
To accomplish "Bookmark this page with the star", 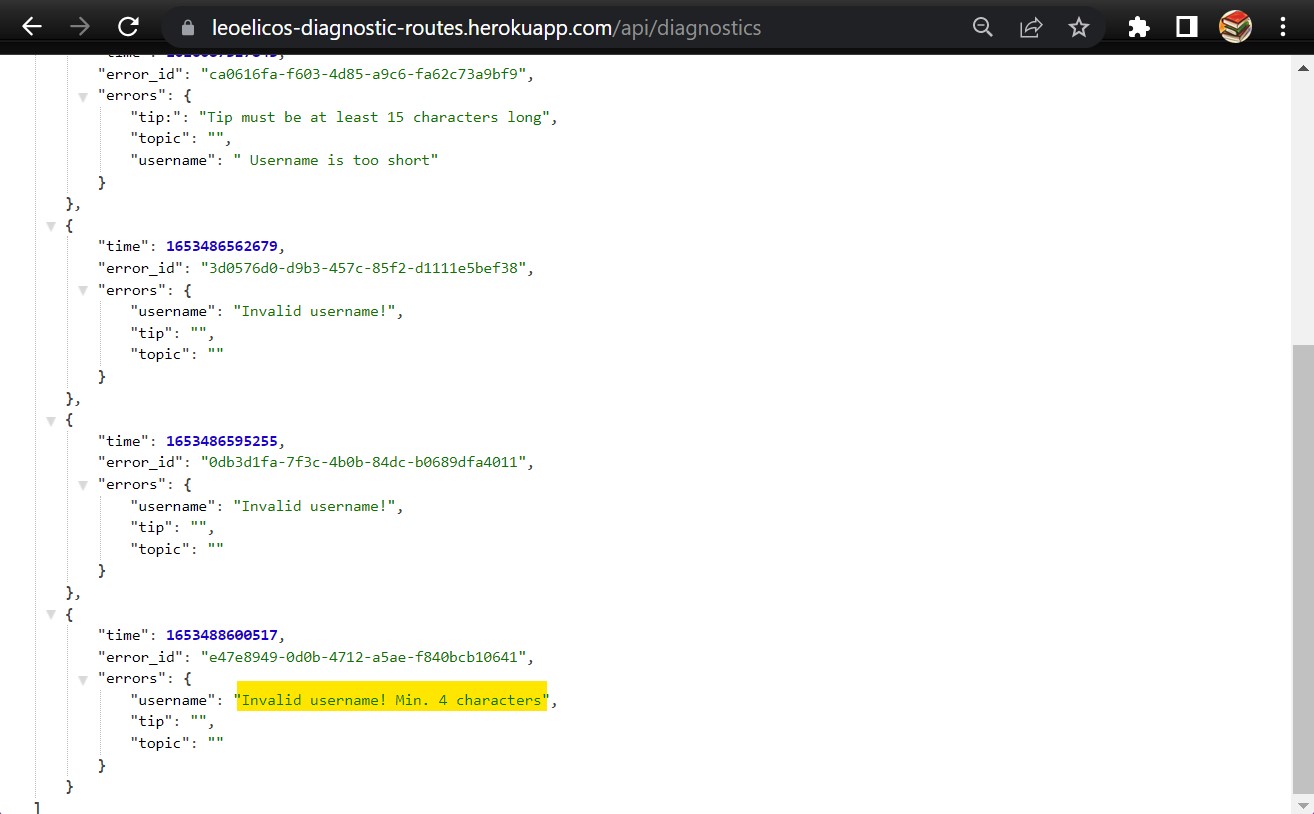I will click(x=1078, y=28).
